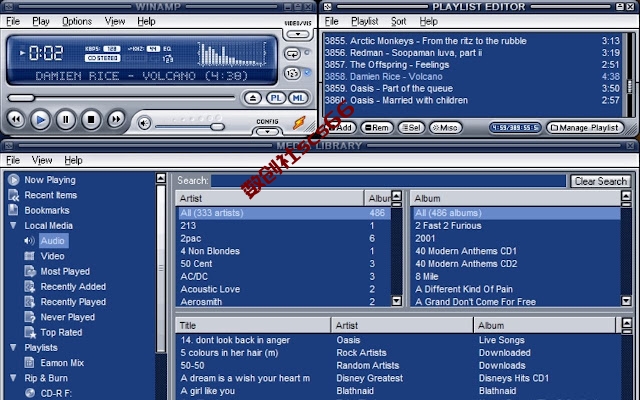Toggle the Media Library with ML button
The height and width of the screenshot is (400, 640).
pyautogui.click(x=298, y=98)
